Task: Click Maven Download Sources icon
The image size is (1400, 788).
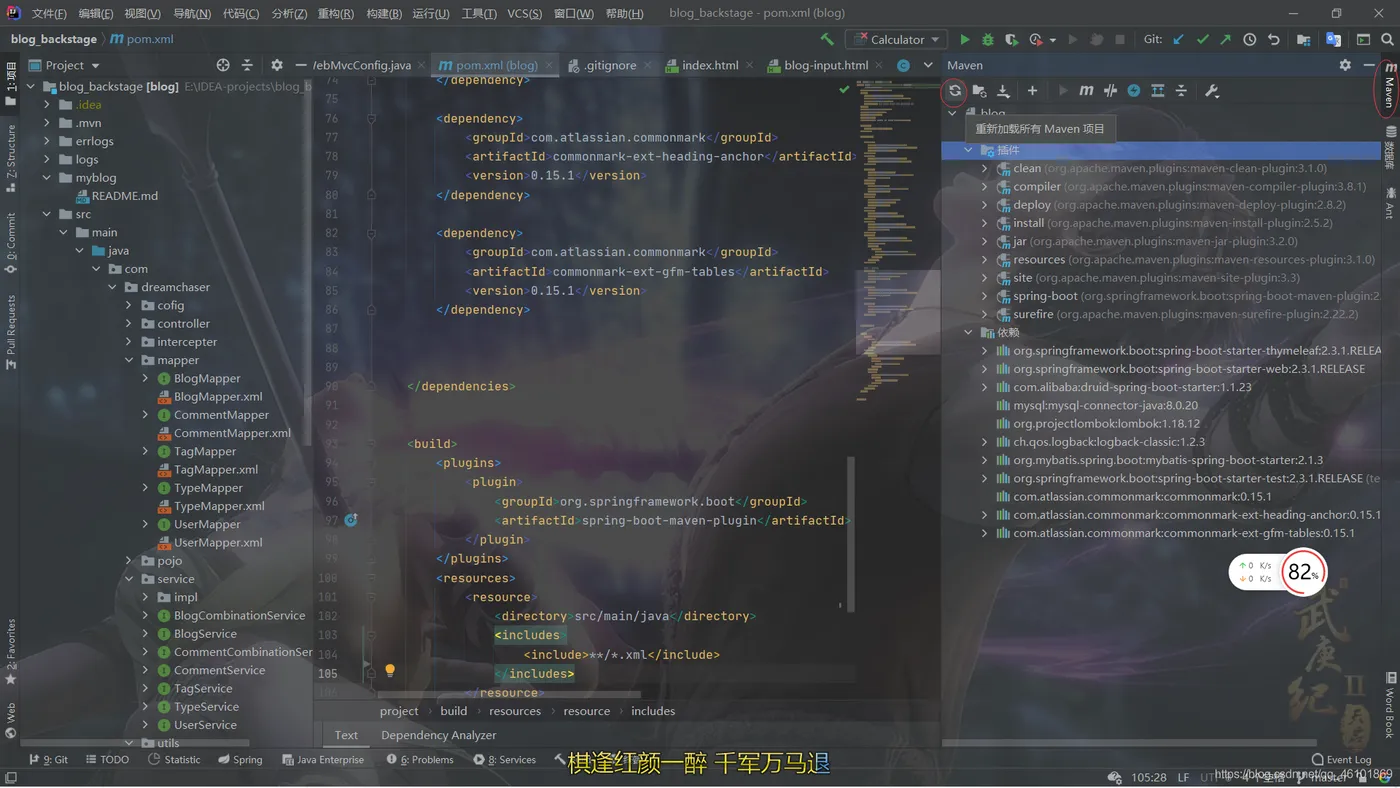Action: pyautogui.click(x=1003, y=91)
